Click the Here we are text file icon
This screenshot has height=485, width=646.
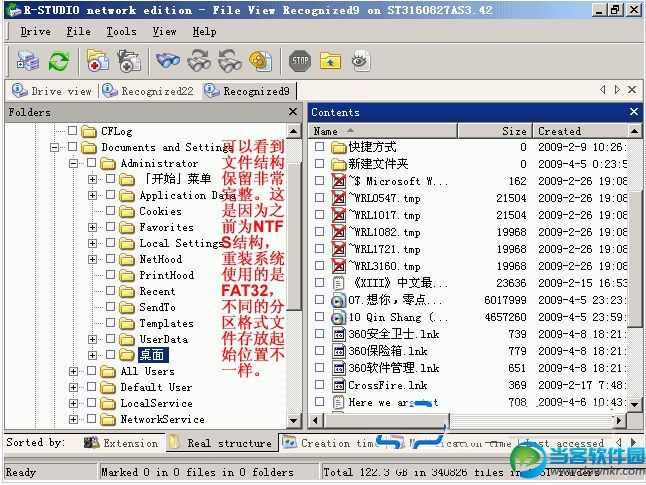(339, 402)
